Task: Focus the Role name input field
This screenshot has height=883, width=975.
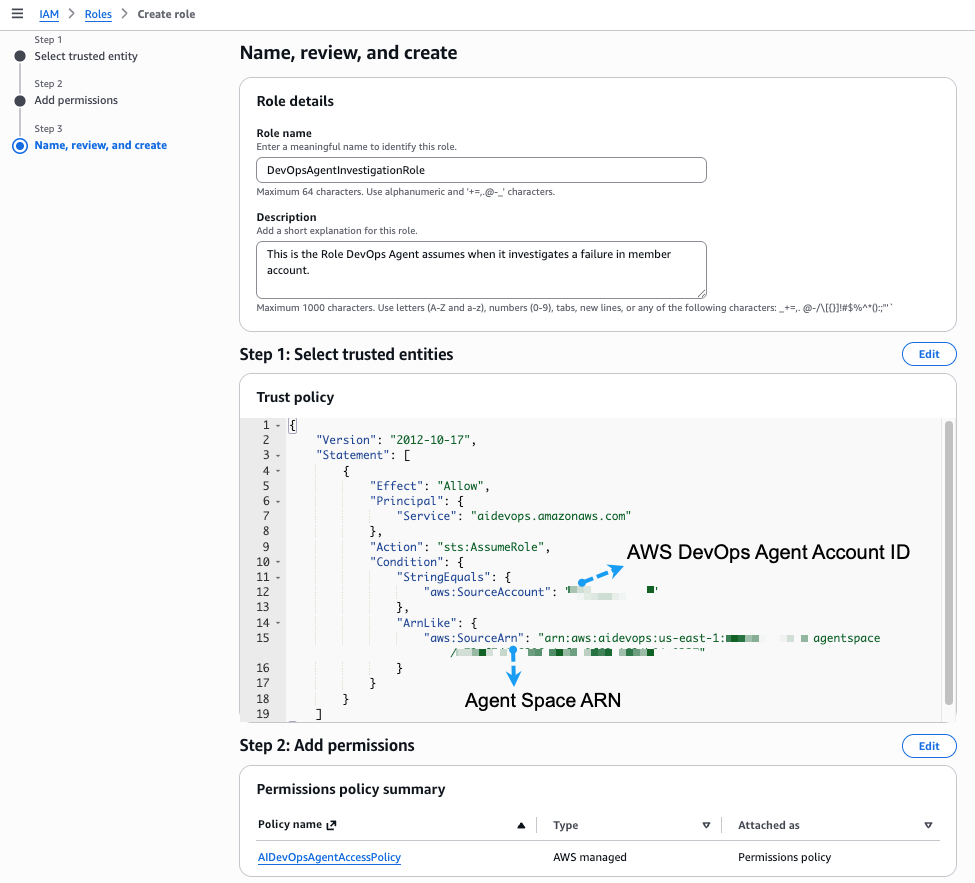Action: tap(481, 170)
